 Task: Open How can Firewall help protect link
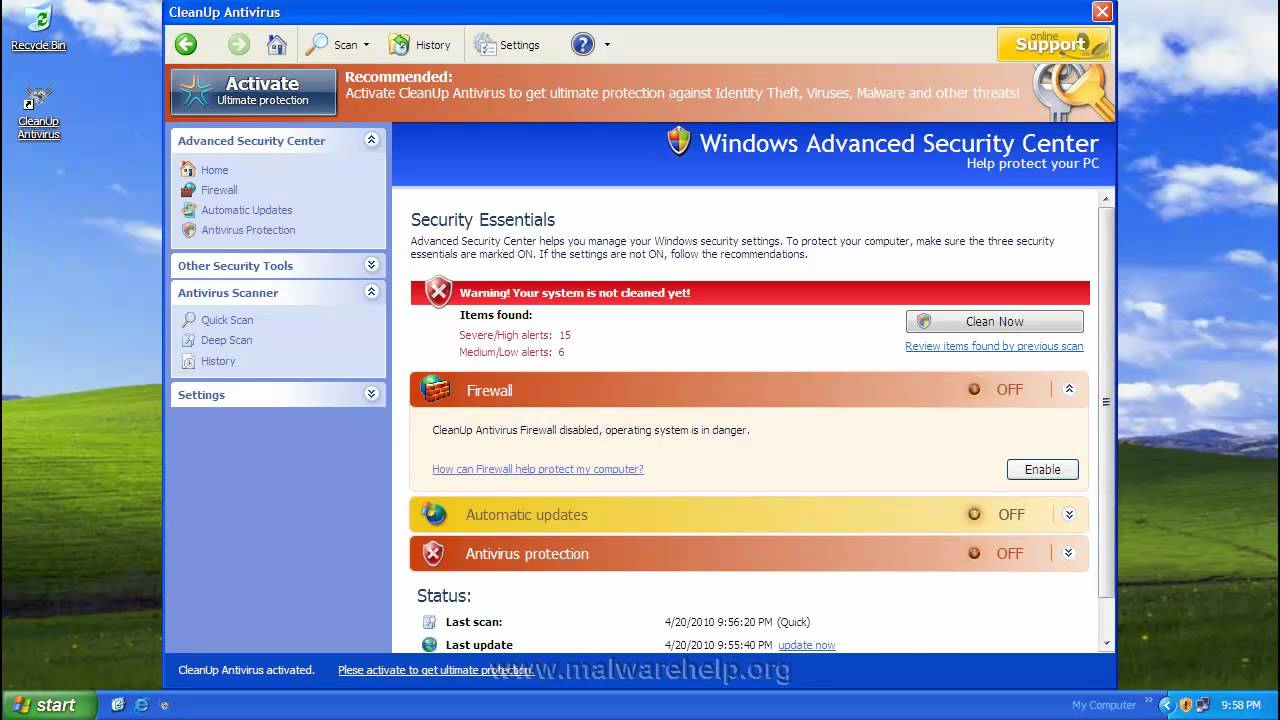coord(537,469)
